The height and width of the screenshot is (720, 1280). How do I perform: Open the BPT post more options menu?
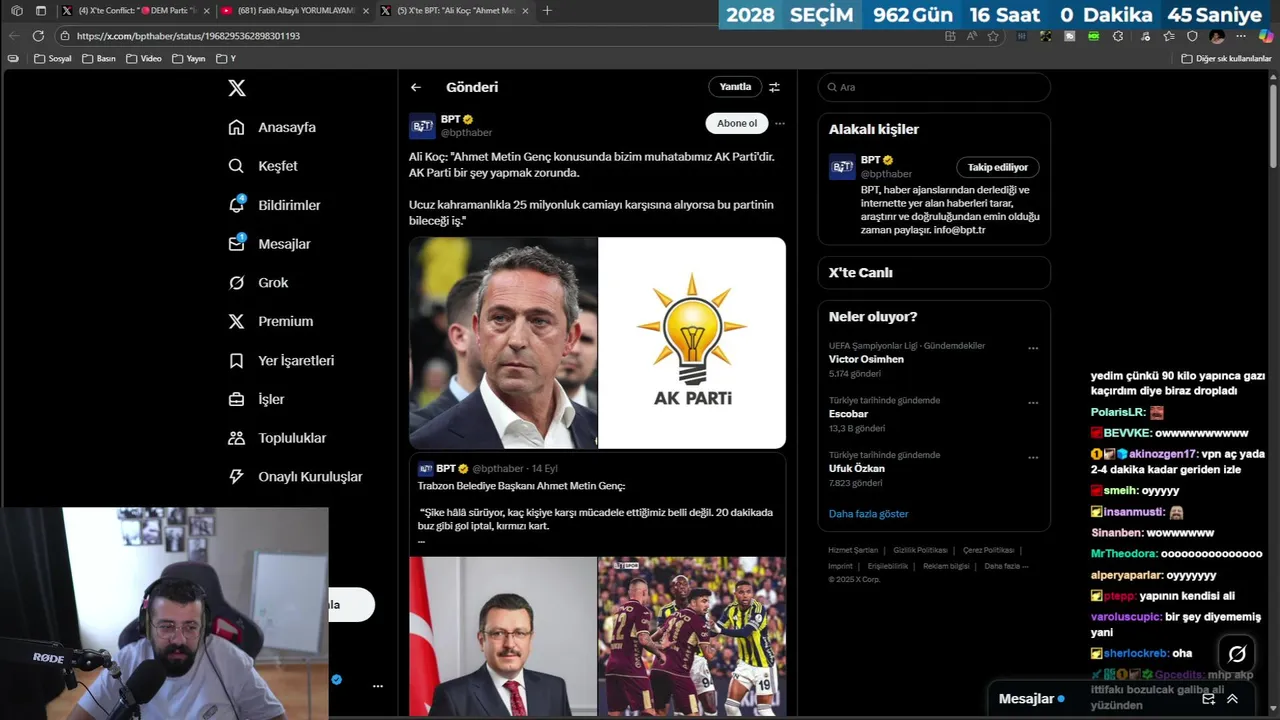pos(780,124)
